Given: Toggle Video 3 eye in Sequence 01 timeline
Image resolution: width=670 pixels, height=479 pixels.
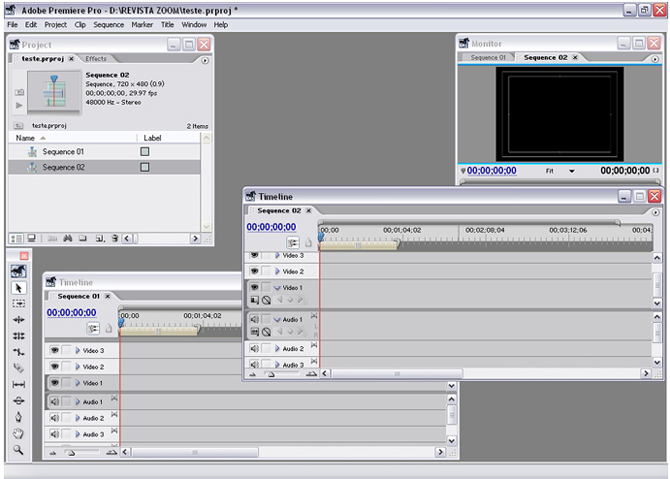Looking at the screenshot, I should pyautogui.click(x=54, y=351).
